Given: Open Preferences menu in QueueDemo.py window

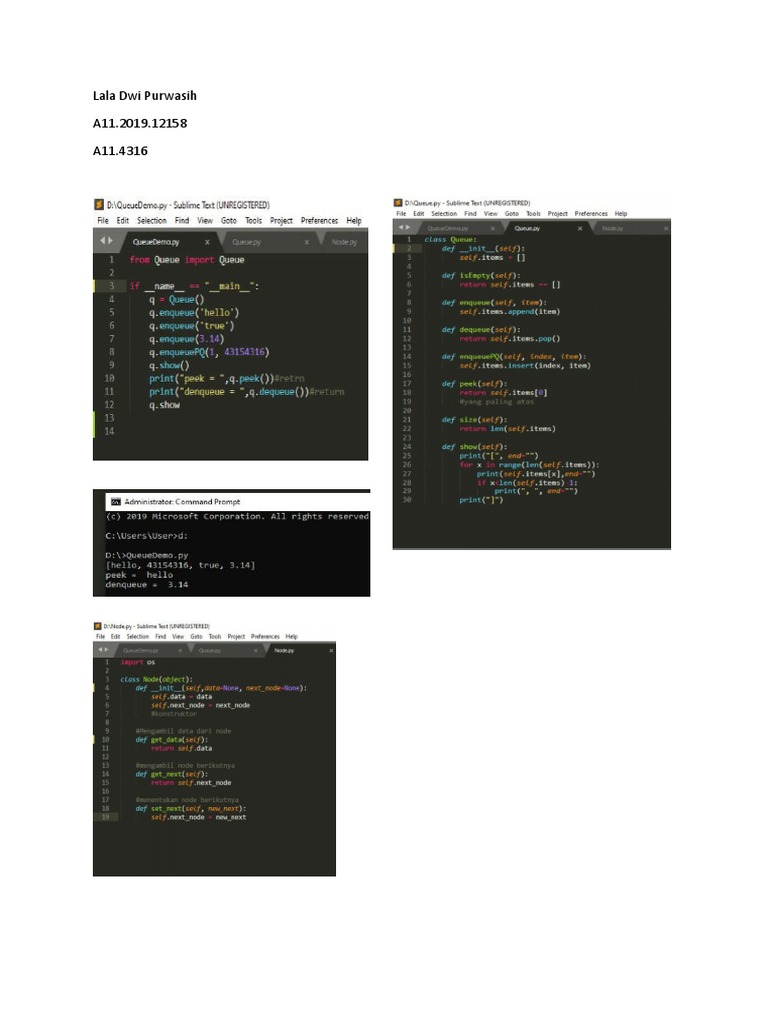Looking at the screenshot, I should pyautogui.click(x=319, y=221).
